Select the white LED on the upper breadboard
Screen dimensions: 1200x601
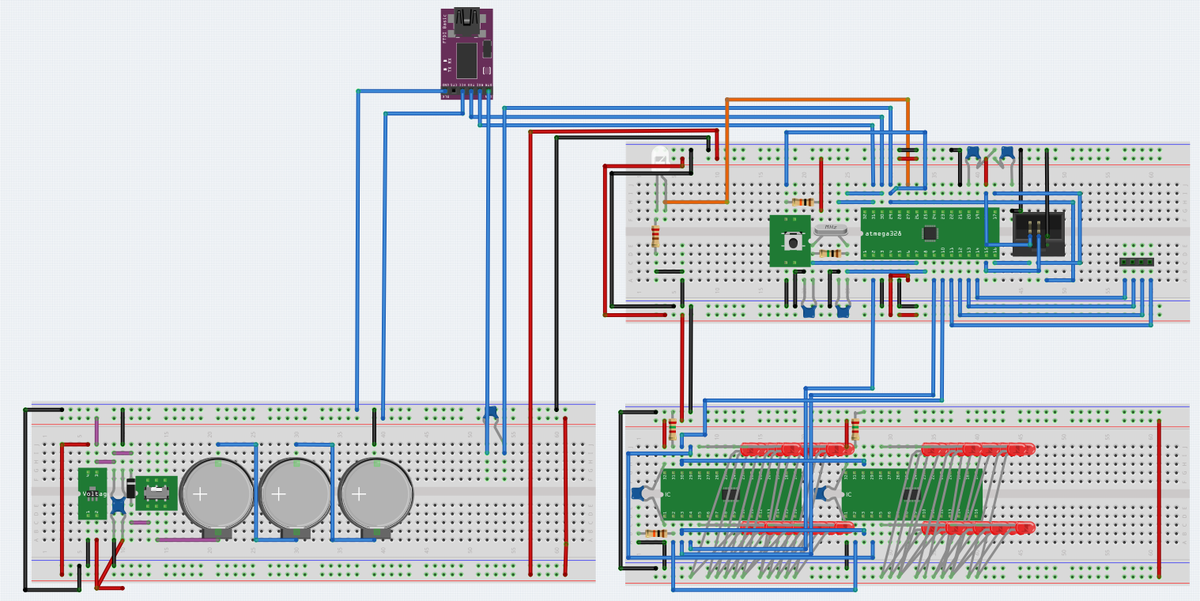coord(660,156)
